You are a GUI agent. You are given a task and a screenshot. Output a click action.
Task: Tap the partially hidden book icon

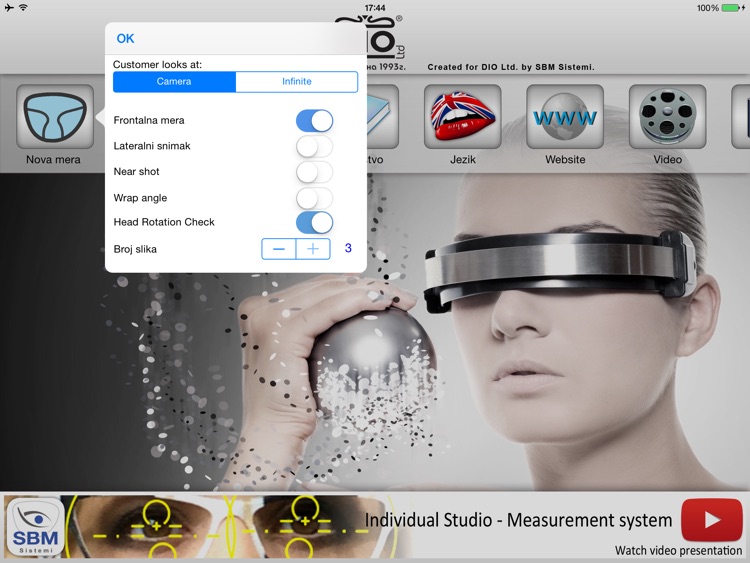point(383,117)
